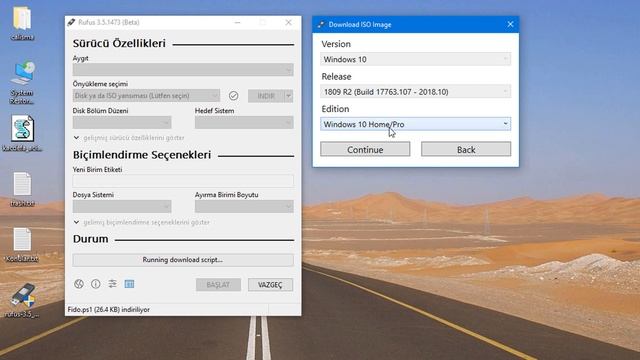Click the VAZGEÇ cancel button

(x=270, y=284)
